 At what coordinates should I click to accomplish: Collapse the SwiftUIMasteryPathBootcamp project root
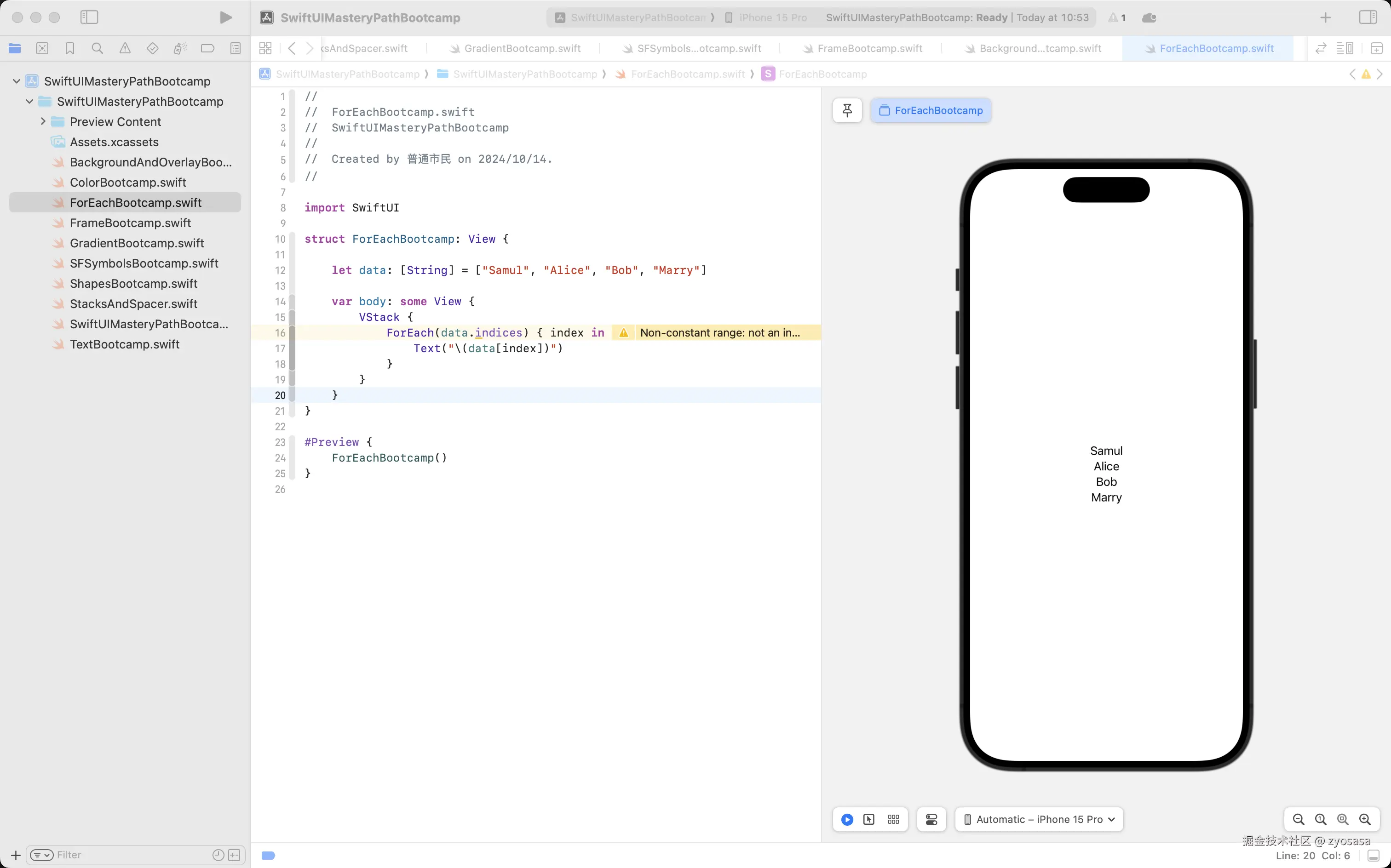point(17,81)
